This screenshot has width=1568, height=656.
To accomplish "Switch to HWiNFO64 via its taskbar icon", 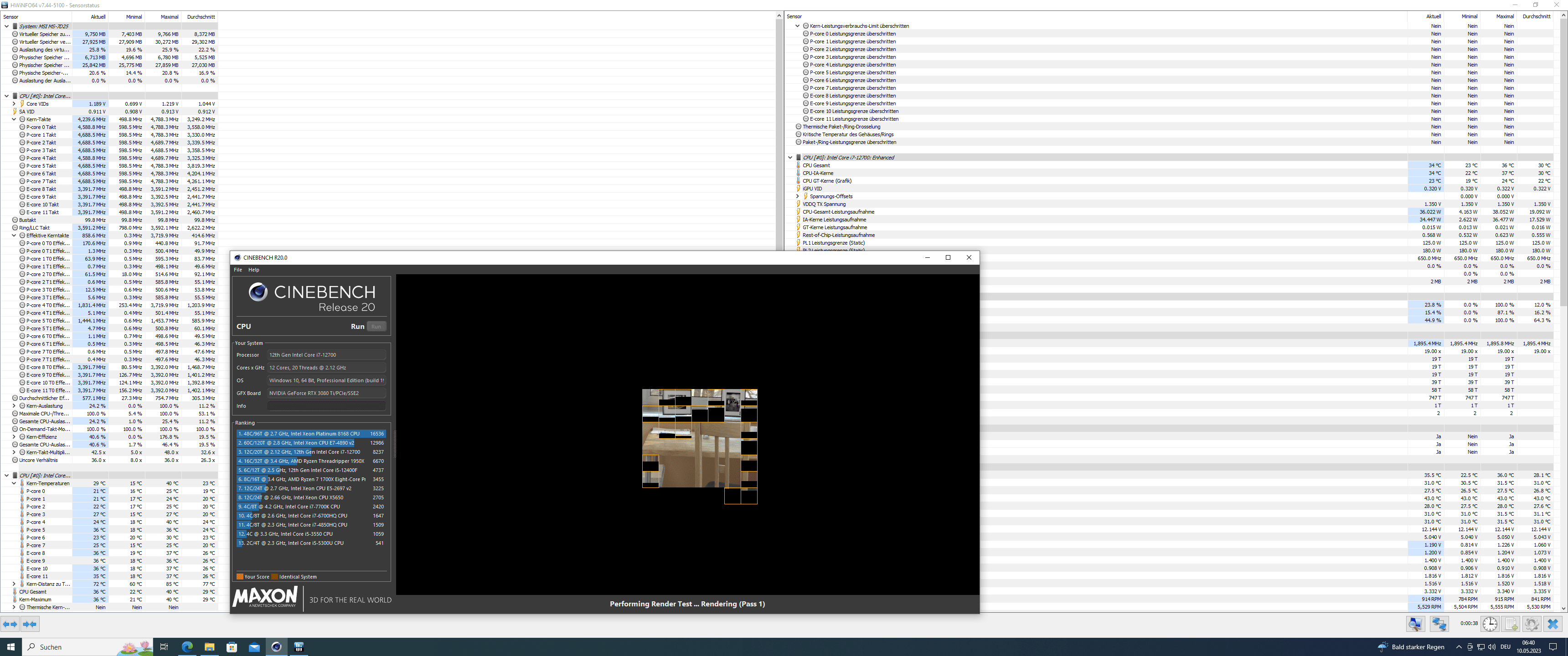I will tap(299, 646).
